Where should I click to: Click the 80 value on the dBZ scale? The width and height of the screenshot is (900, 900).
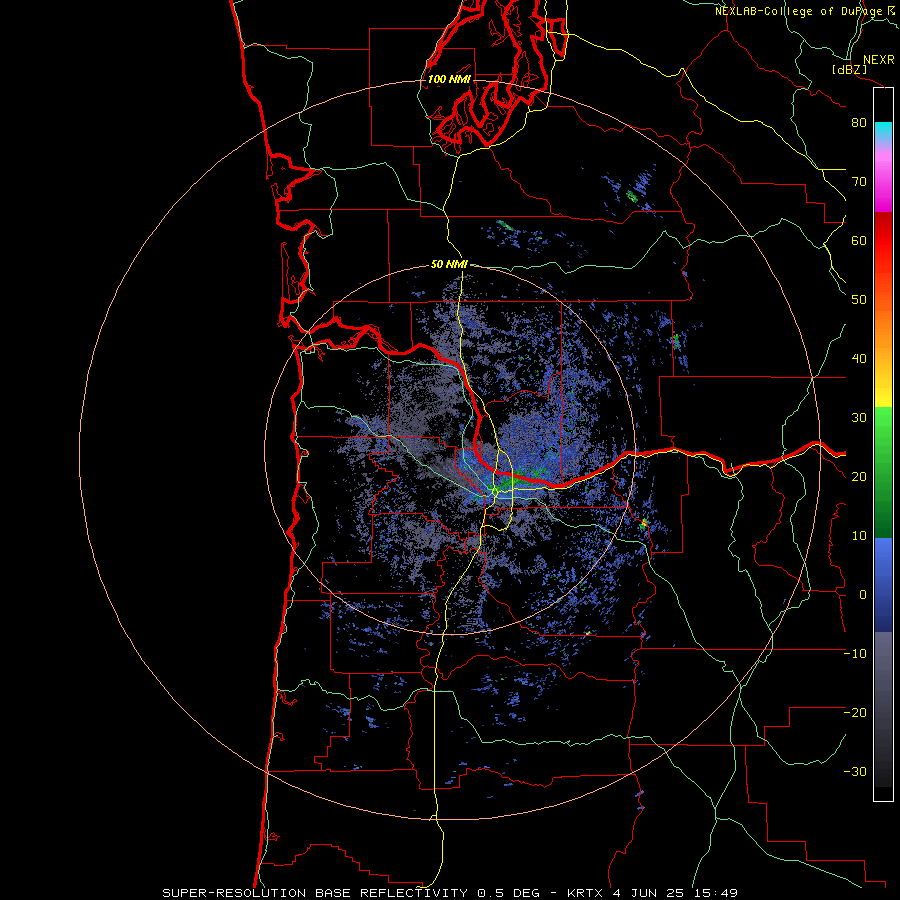859,123
